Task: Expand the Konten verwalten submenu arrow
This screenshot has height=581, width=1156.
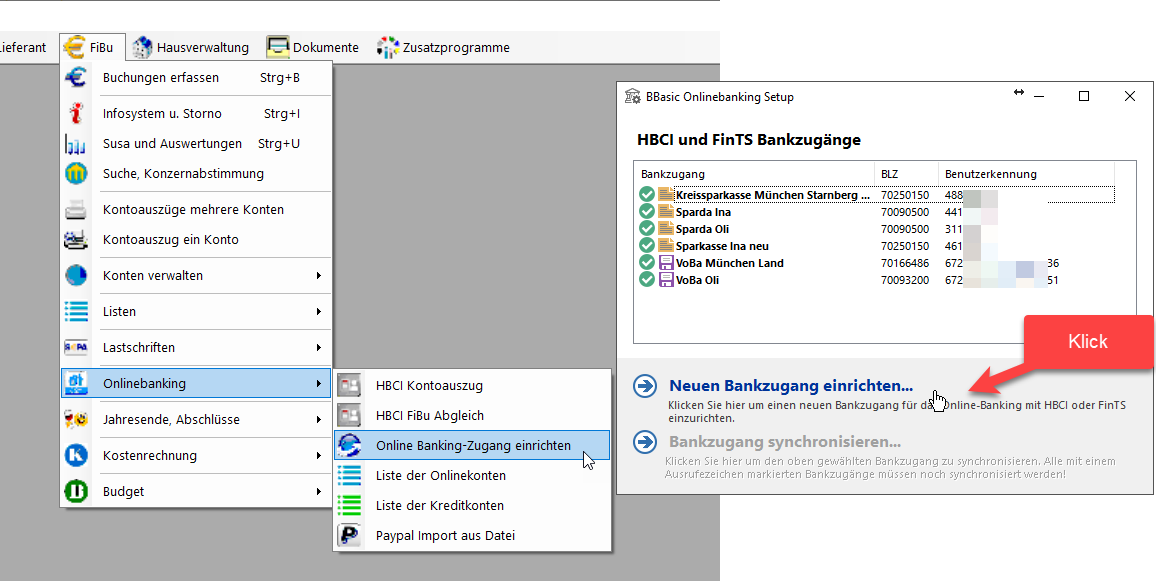Action: [318, 276]
